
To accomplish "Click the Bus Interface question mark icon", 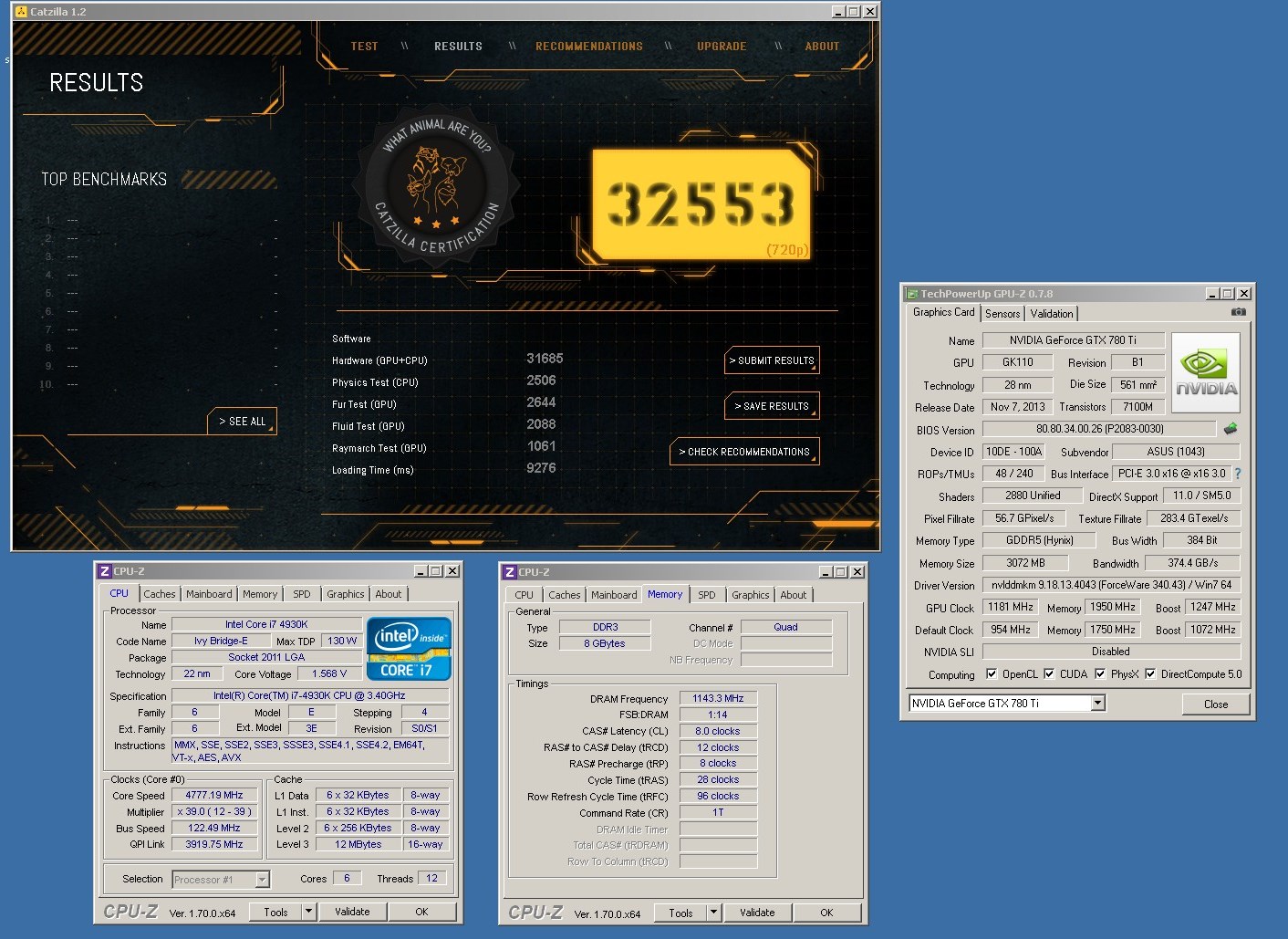I will click(x=1238, y=474).
